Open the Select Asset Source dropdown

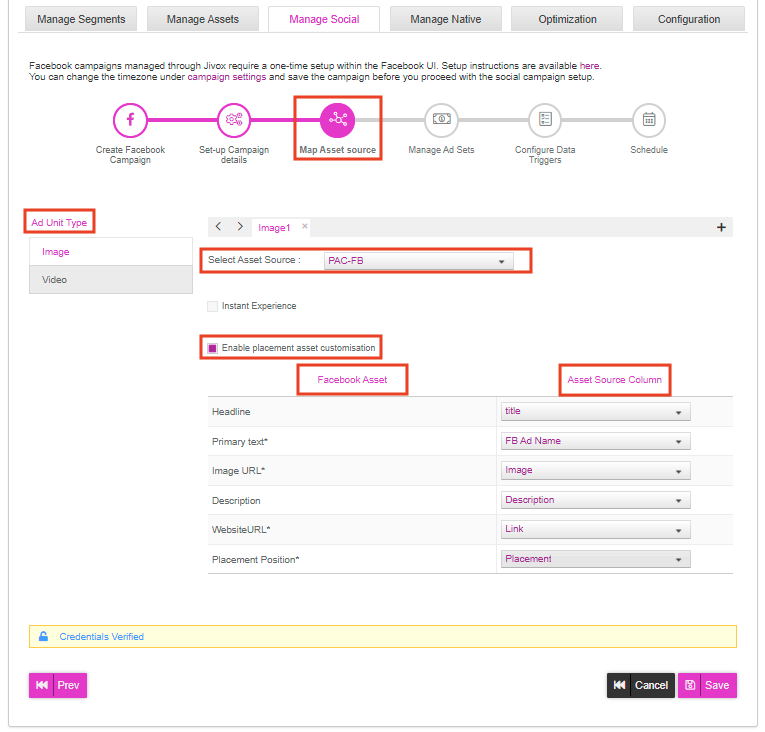(x=419, y=261)
